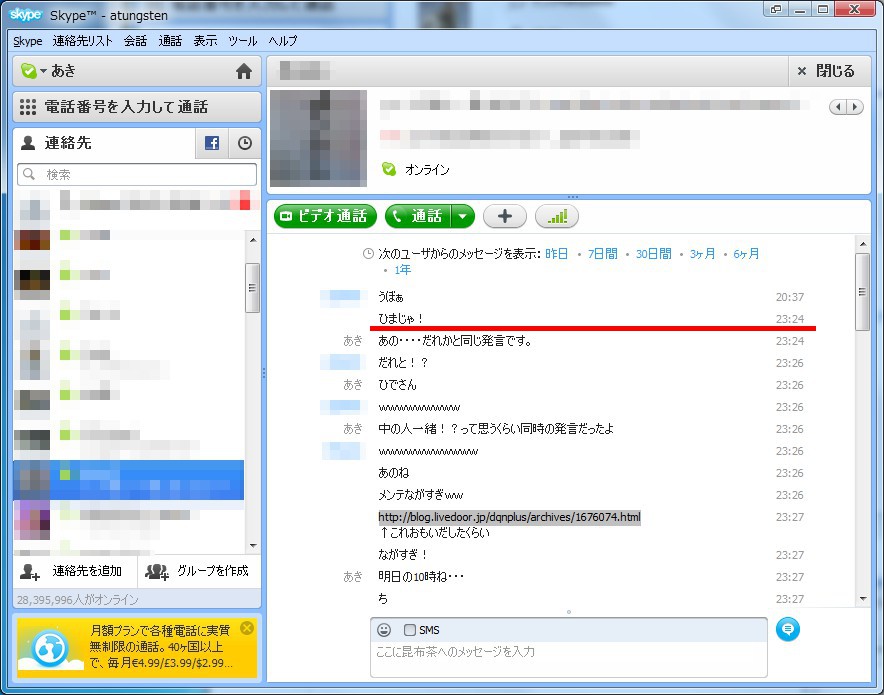Image resolution: width=884 pixels, height=695 pixels.
Task: Open the ツール menu
Action: coord(242,41)
